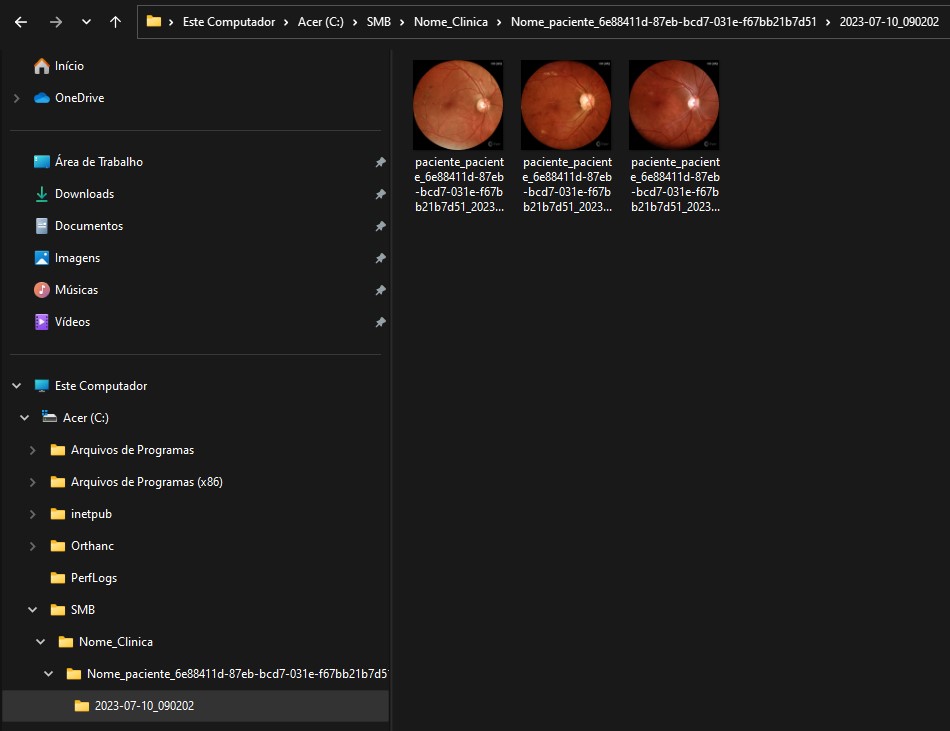950x731 pixels.
Task: Open Documentos icon in sidebar
Action: point(41,226)
